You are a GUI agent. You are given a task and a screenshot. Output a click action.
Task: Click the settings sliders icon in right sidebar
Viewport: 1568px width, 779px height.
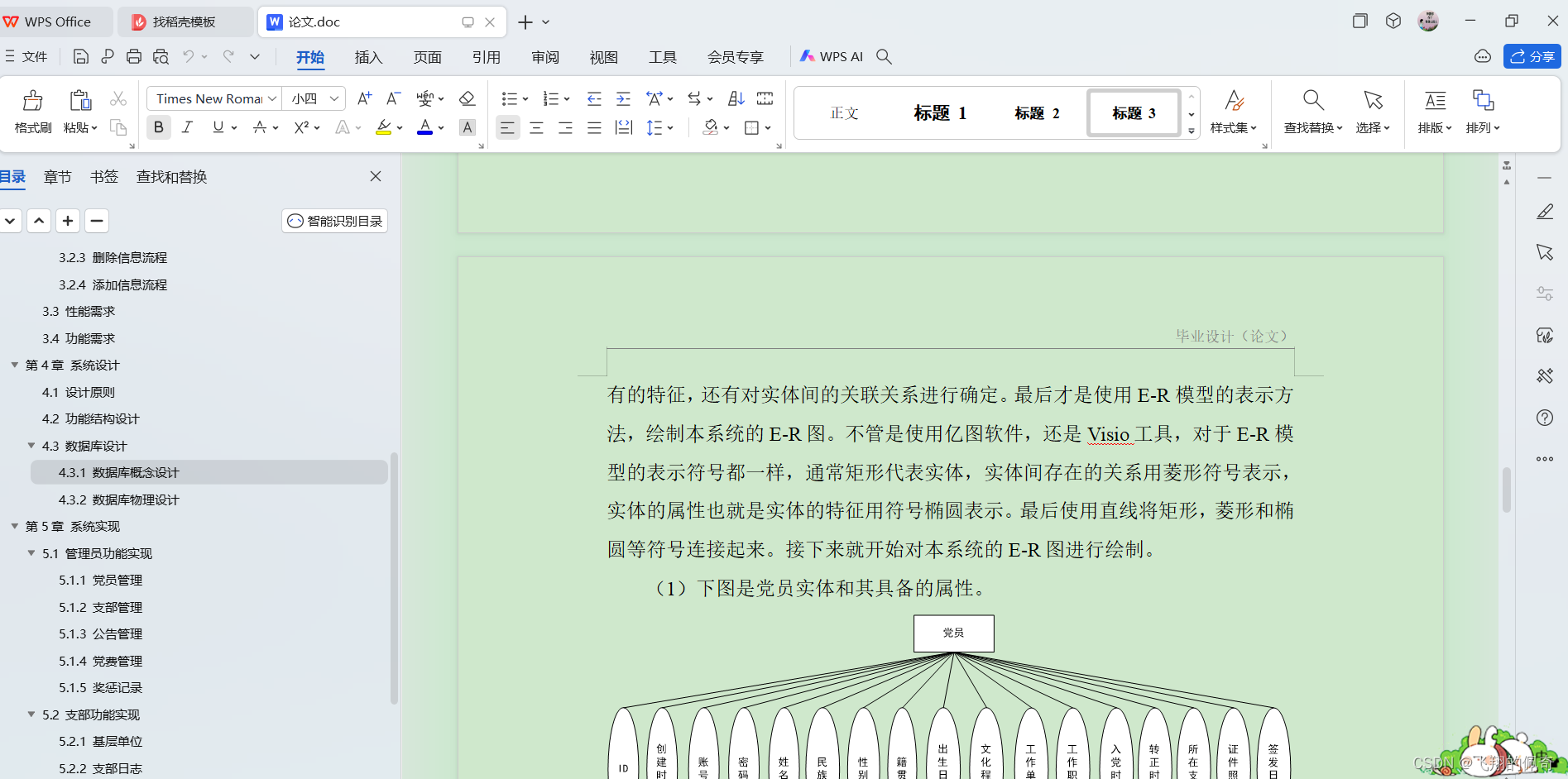pyautogui.click(x=1545, y=294)
